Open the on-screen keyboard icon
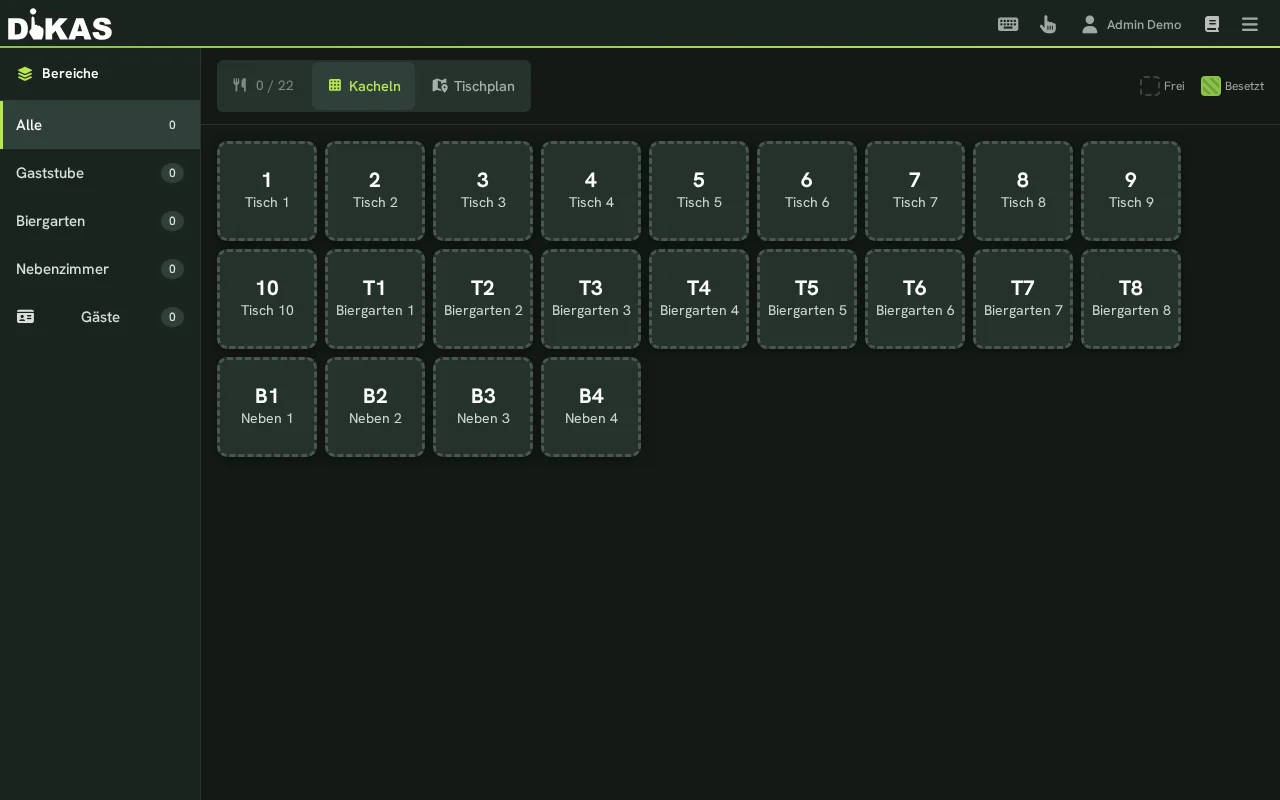The height and width of the screenshot is (800, 1280). pos(1008,24)
